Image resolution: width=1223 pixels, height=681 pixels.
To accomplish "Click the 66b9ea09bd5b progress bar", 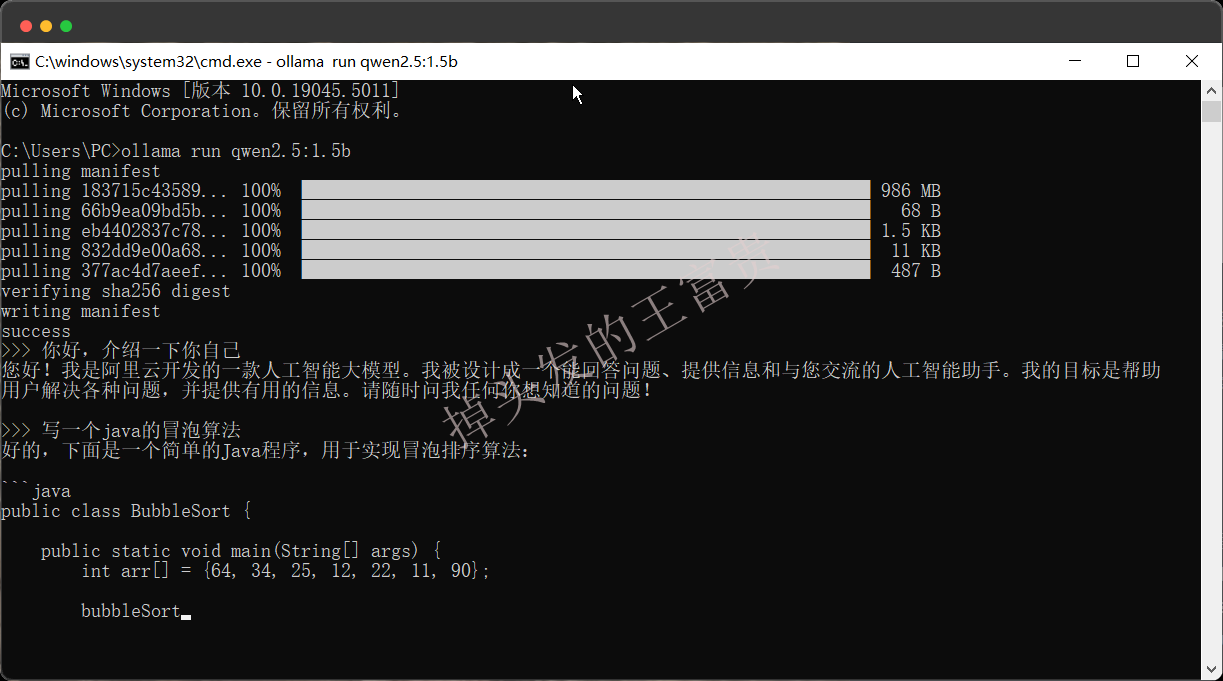I will click(586, 210).
